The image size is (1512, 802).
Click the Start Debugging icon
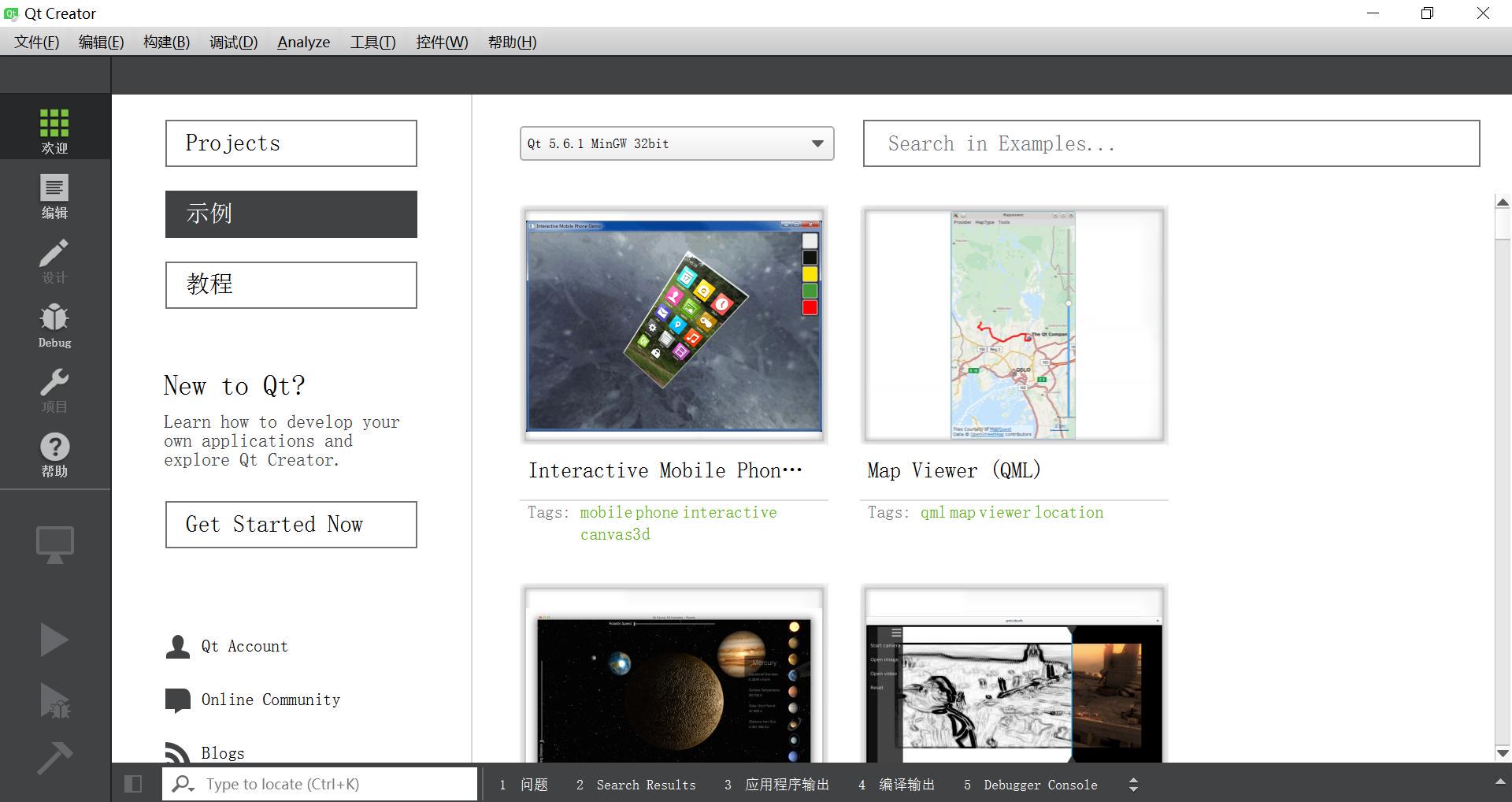tap(54, 700)
